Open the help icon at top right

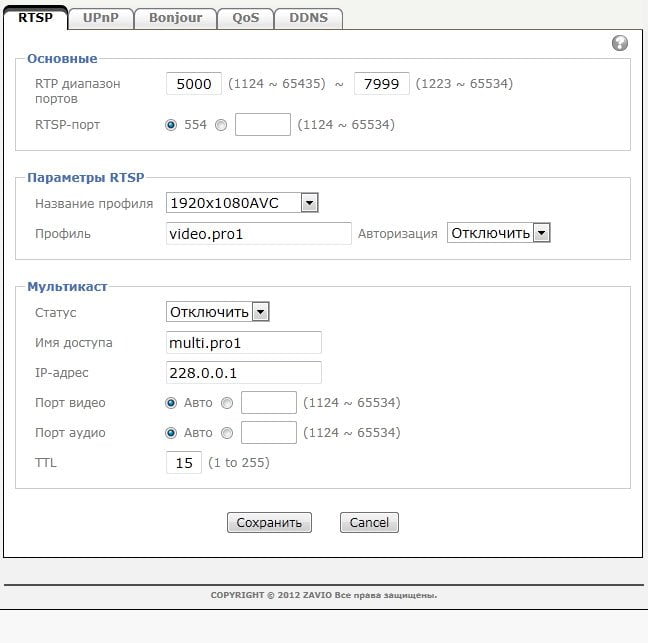pyautogui.click(x=619, y=43)
